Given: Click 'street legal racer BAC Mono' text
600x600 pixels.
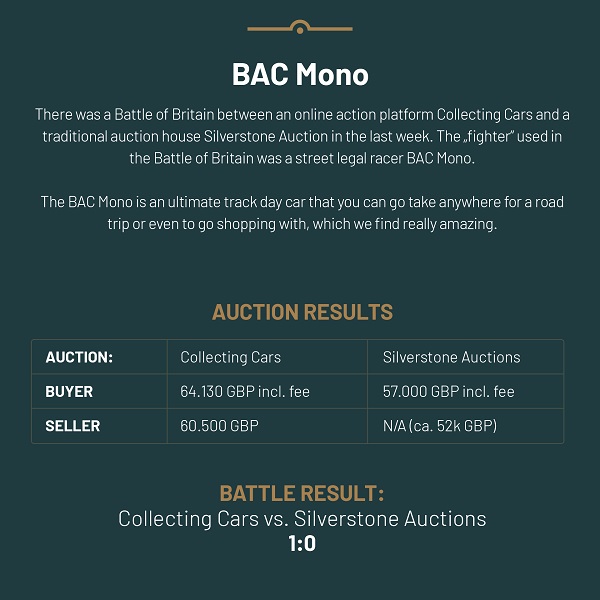Looking at the screenshot, I should (x=385, y=158).
